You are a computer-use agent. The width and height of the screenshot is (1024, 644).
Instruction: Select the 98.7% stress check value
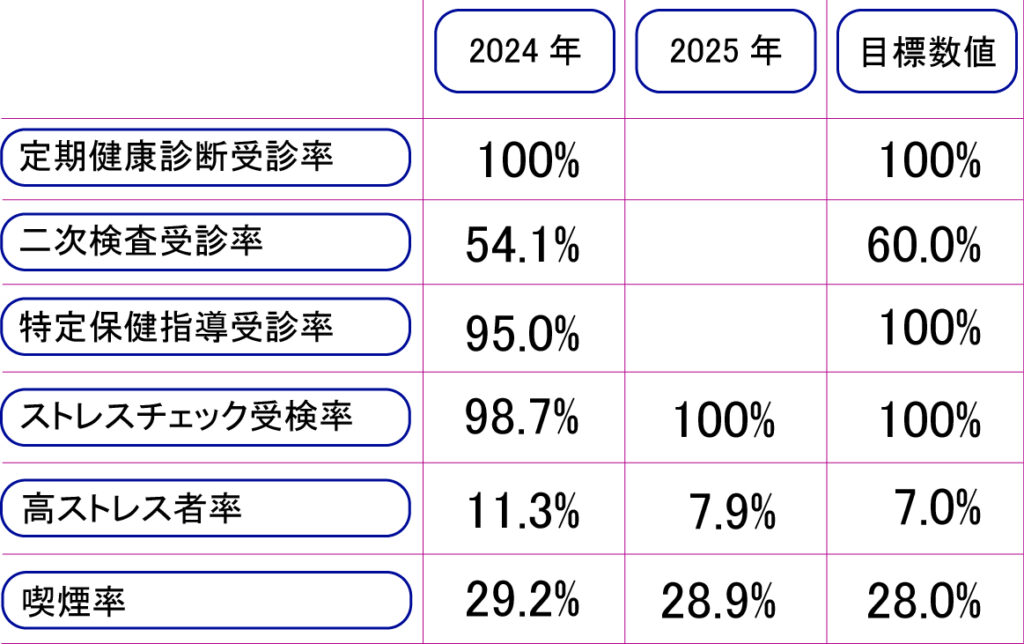tap(522, 417)
